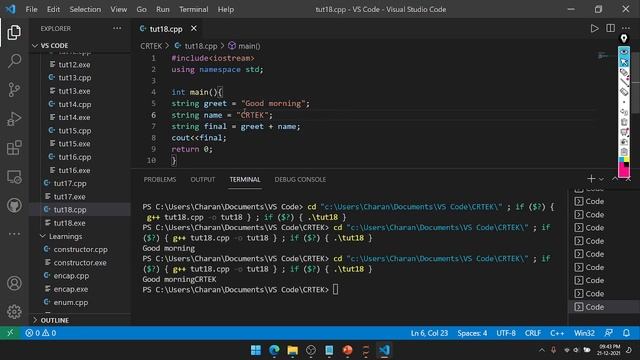640x360 pixels.
Task: Maximize the panel with up chevron
Action: point(615,179)
